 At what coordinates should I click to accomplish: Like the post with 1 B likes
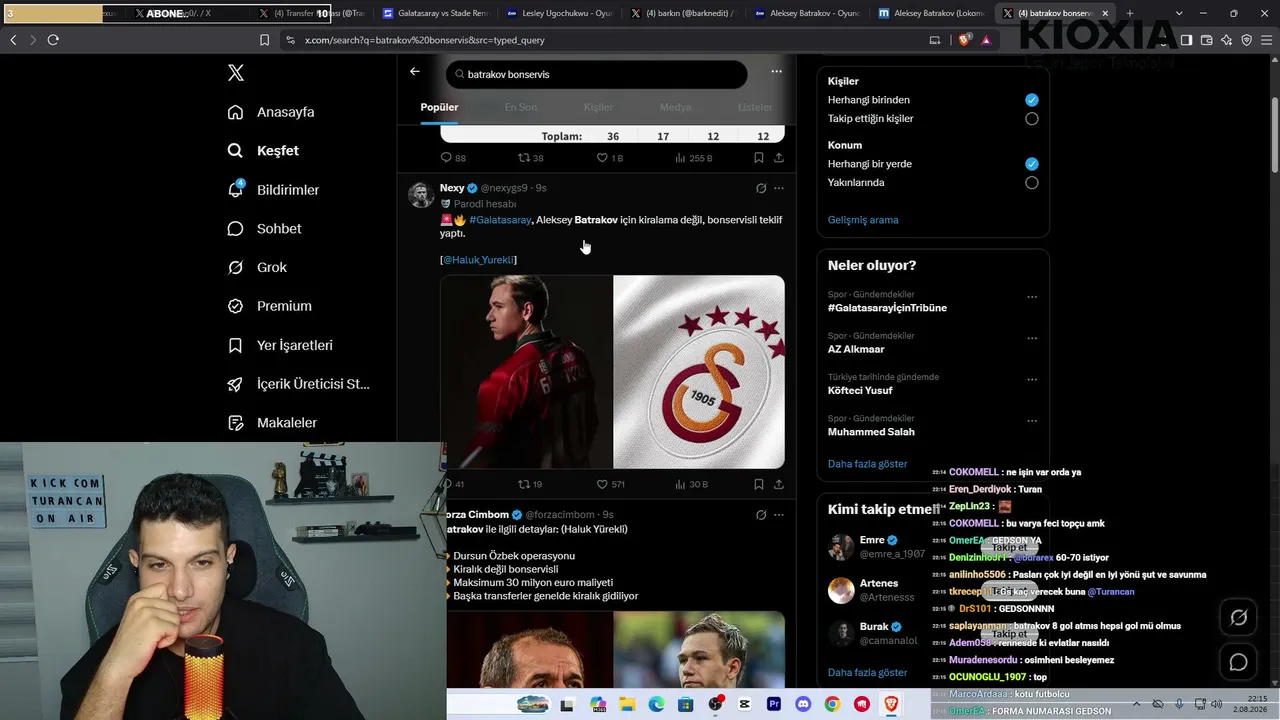click(x=610, y=158)
